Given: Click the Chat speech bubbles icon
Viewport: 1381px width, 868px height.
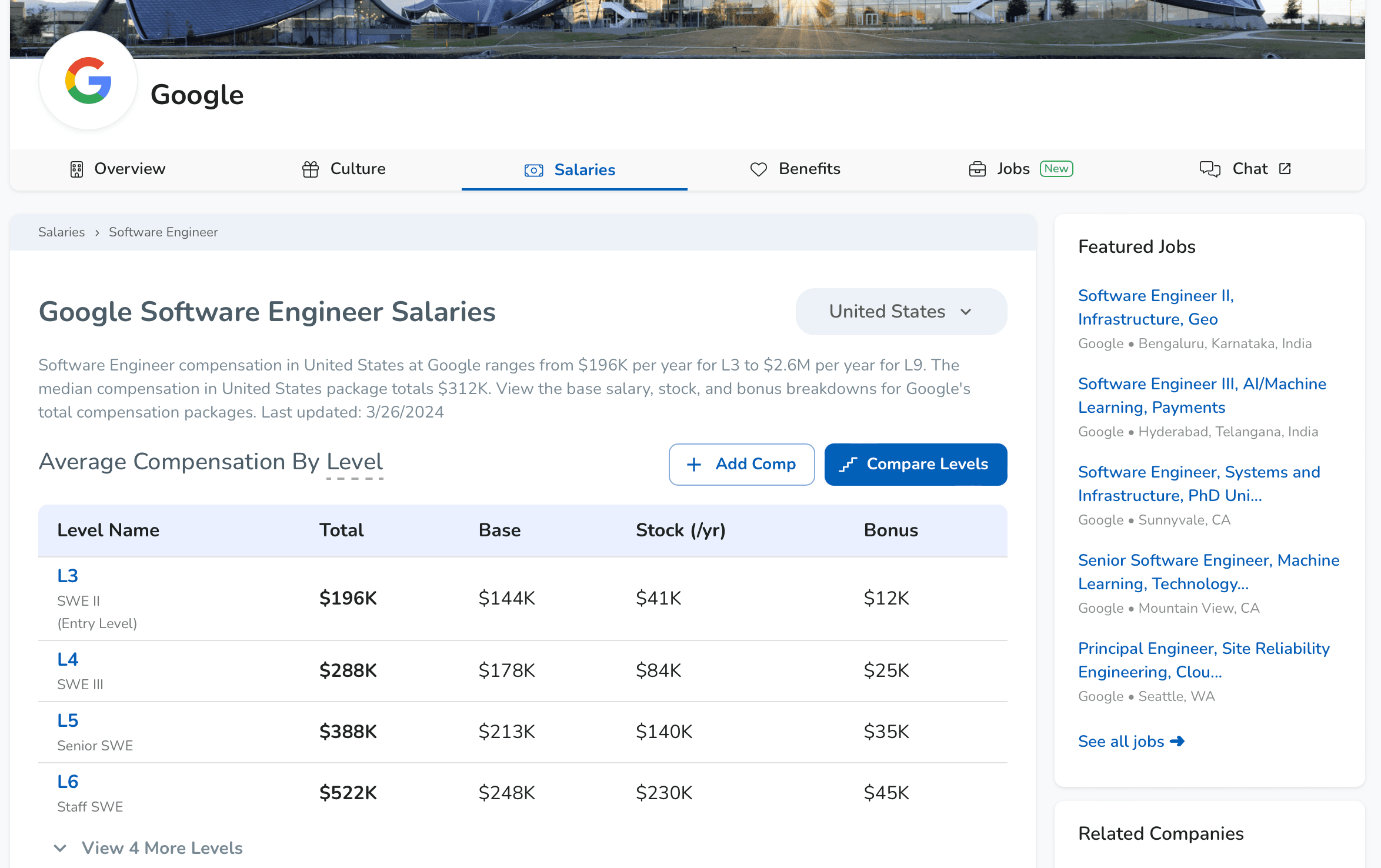Looking at the screenshot, I should (x=1210, y=169).
